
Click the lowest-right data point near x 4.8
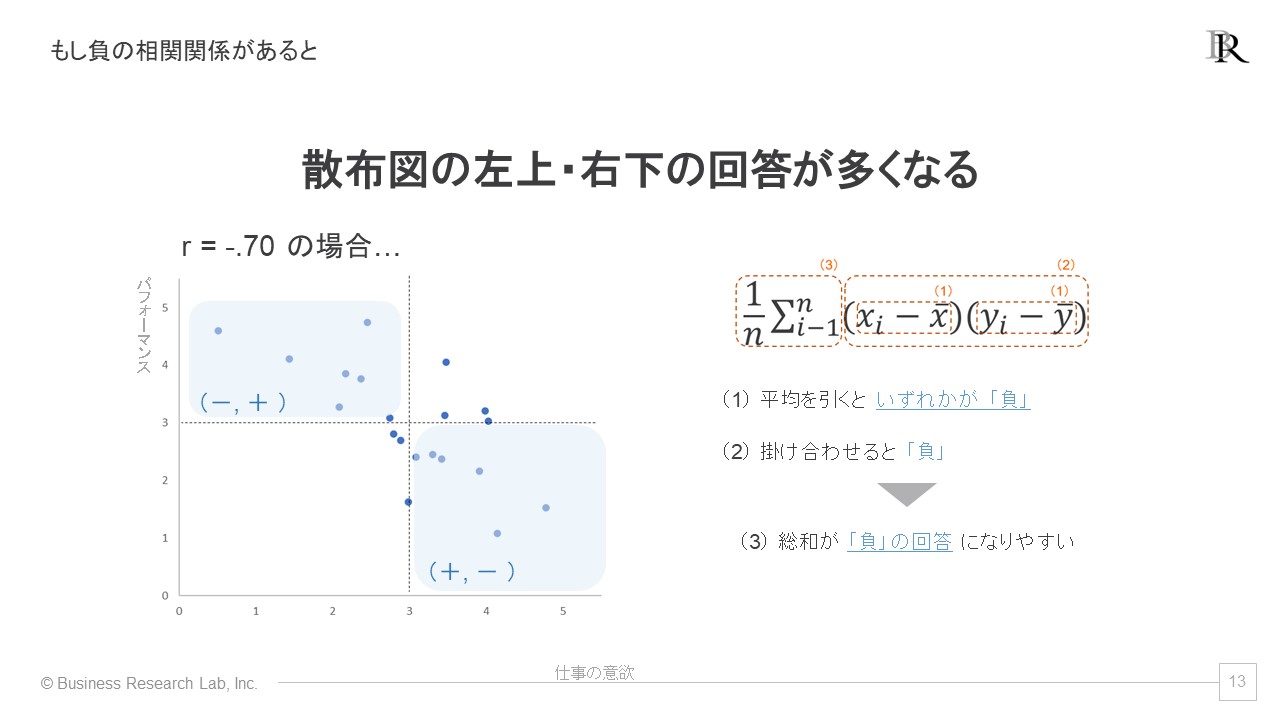click(x=546, y=508)
